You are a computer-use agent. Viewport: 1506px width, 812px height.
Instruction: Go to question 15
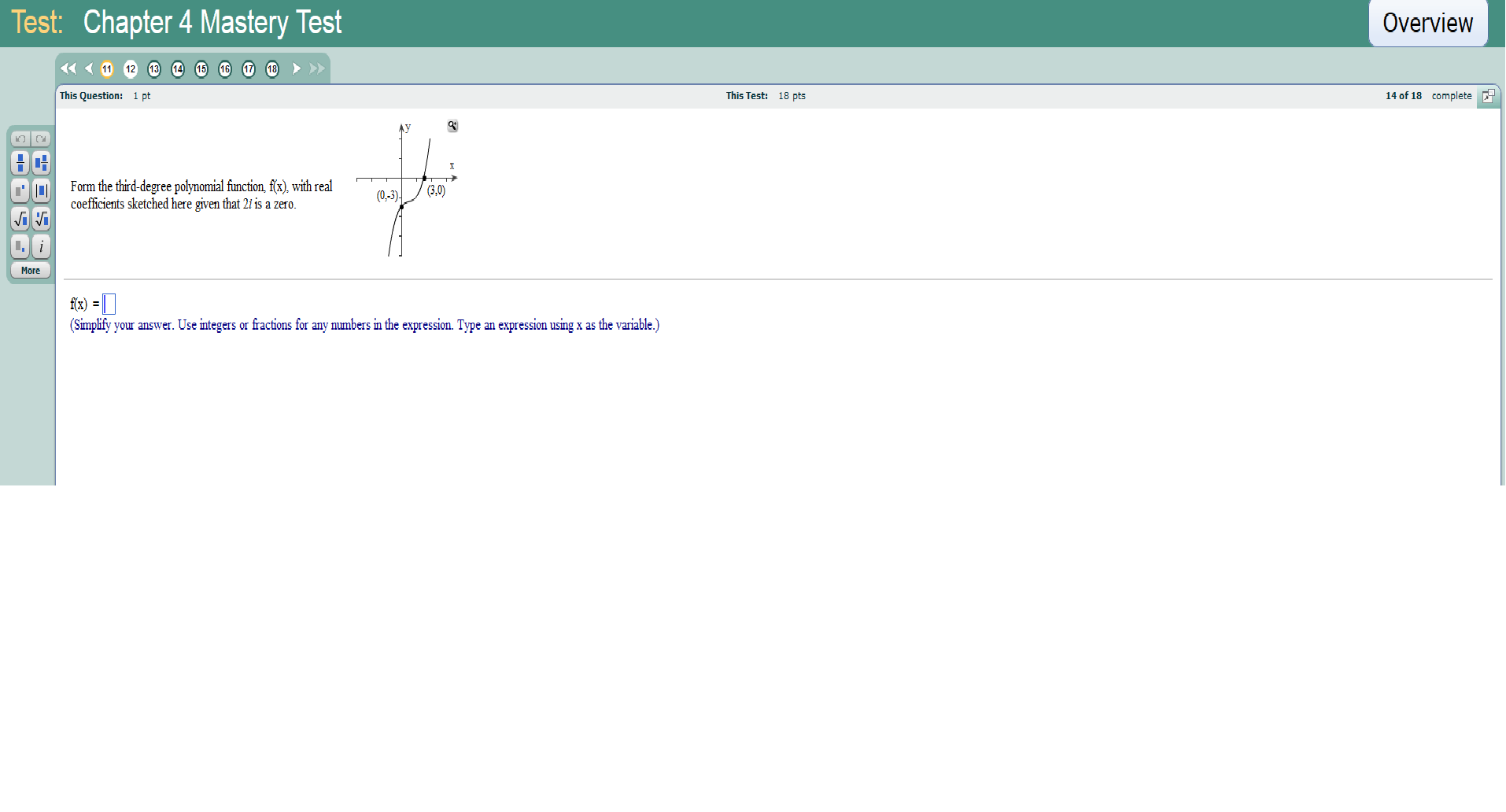coord(201,69)
